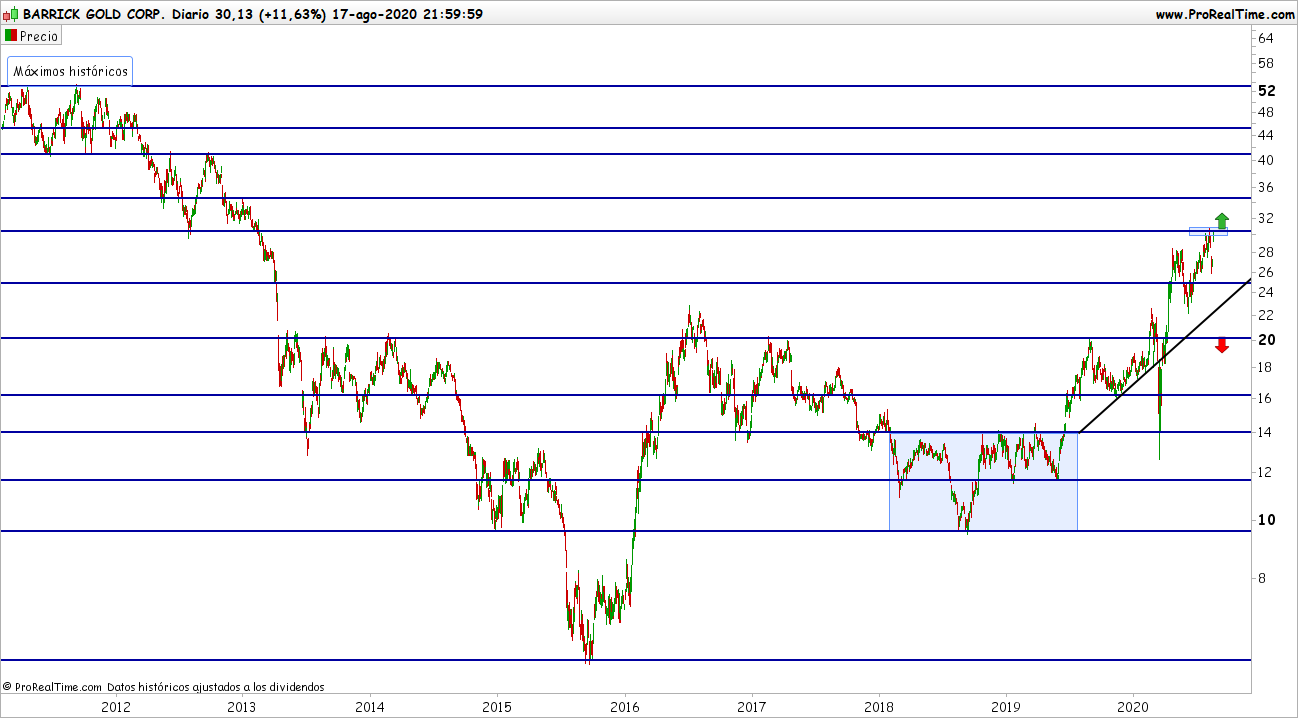Click the 12 price scale label
The image size is (1298, 718).
1265,472
